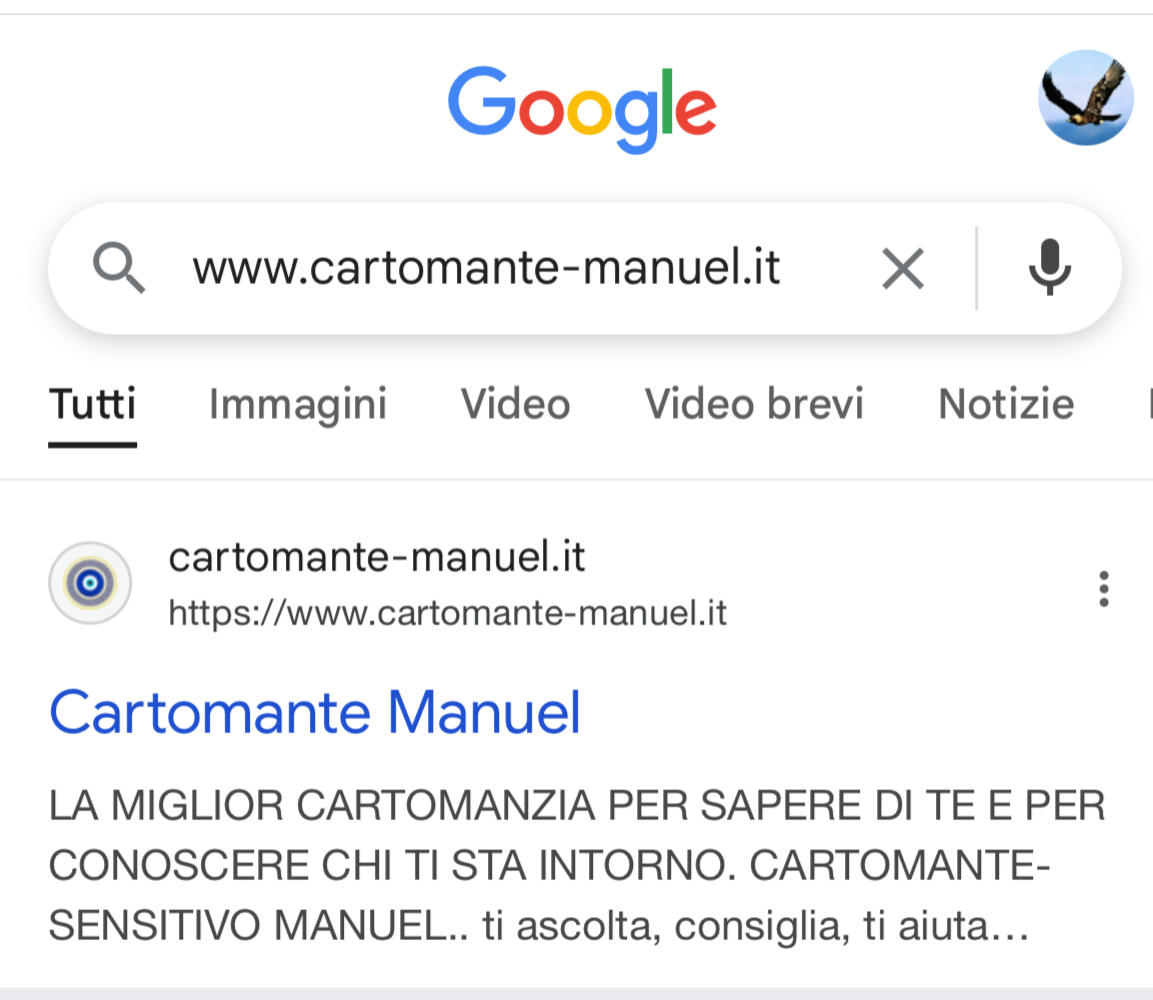The height and width of the screenshot is (1000, 1153).
Task: Switch to the Video tab
Action: [515, 404]
